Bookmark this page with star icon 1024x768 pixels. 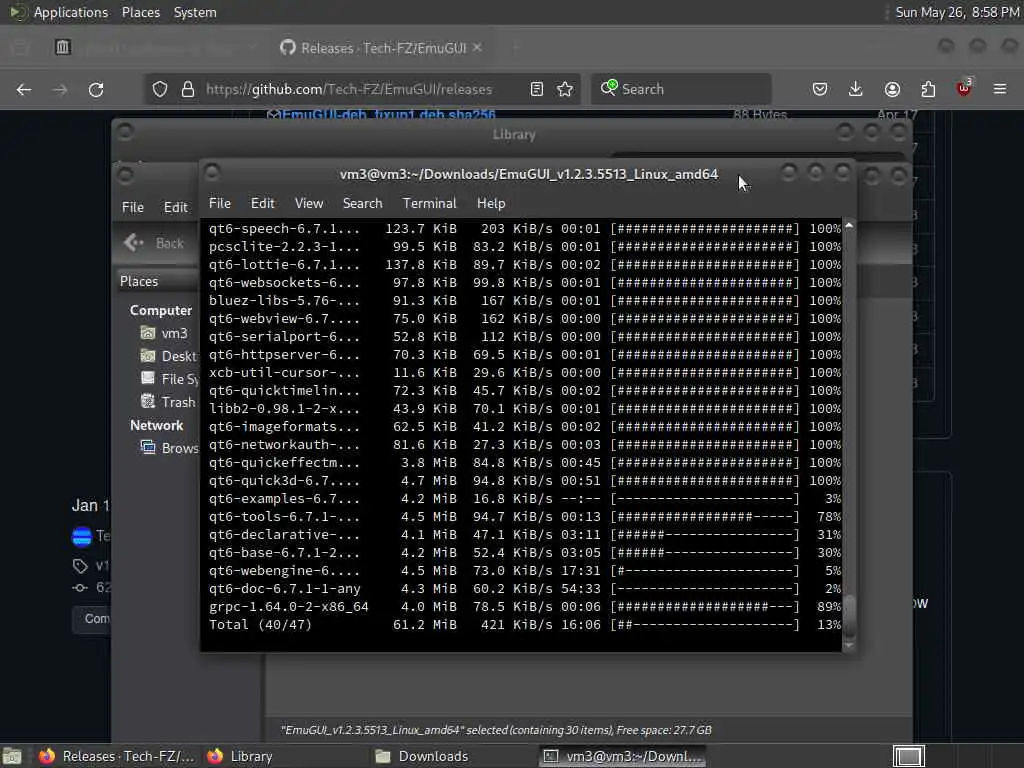point(565,89)
